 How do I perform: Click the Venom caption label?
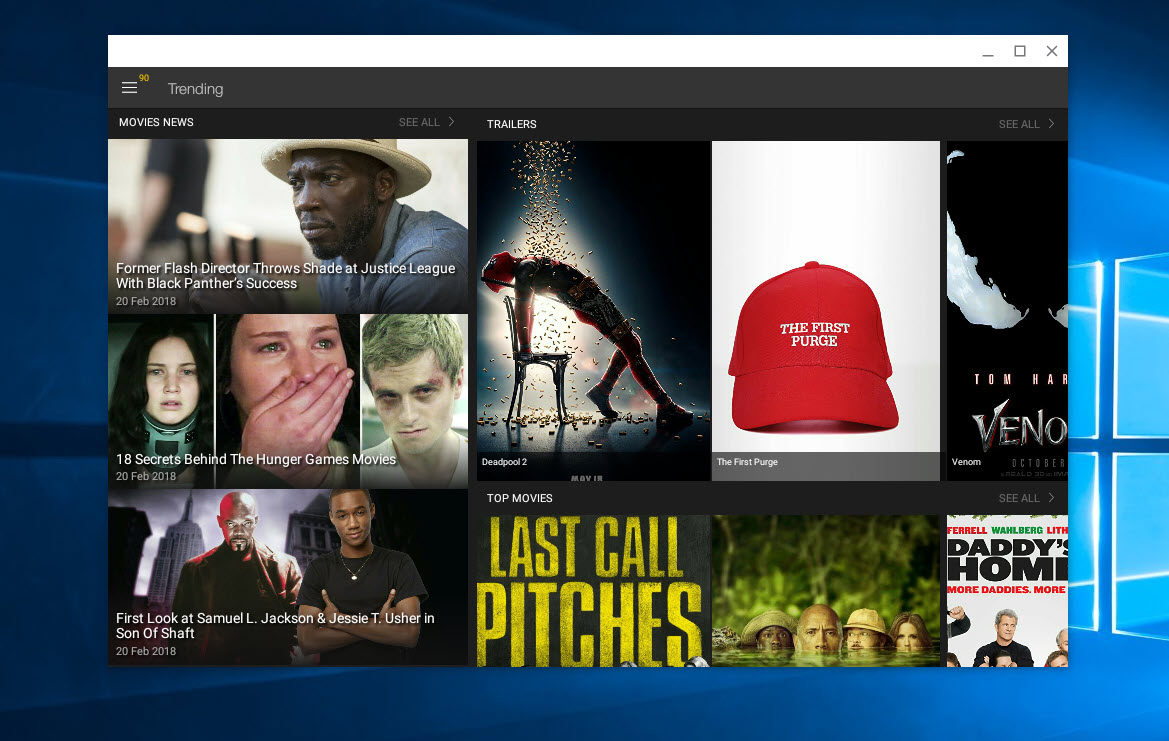pyautogui.click(x=966, y=462)
